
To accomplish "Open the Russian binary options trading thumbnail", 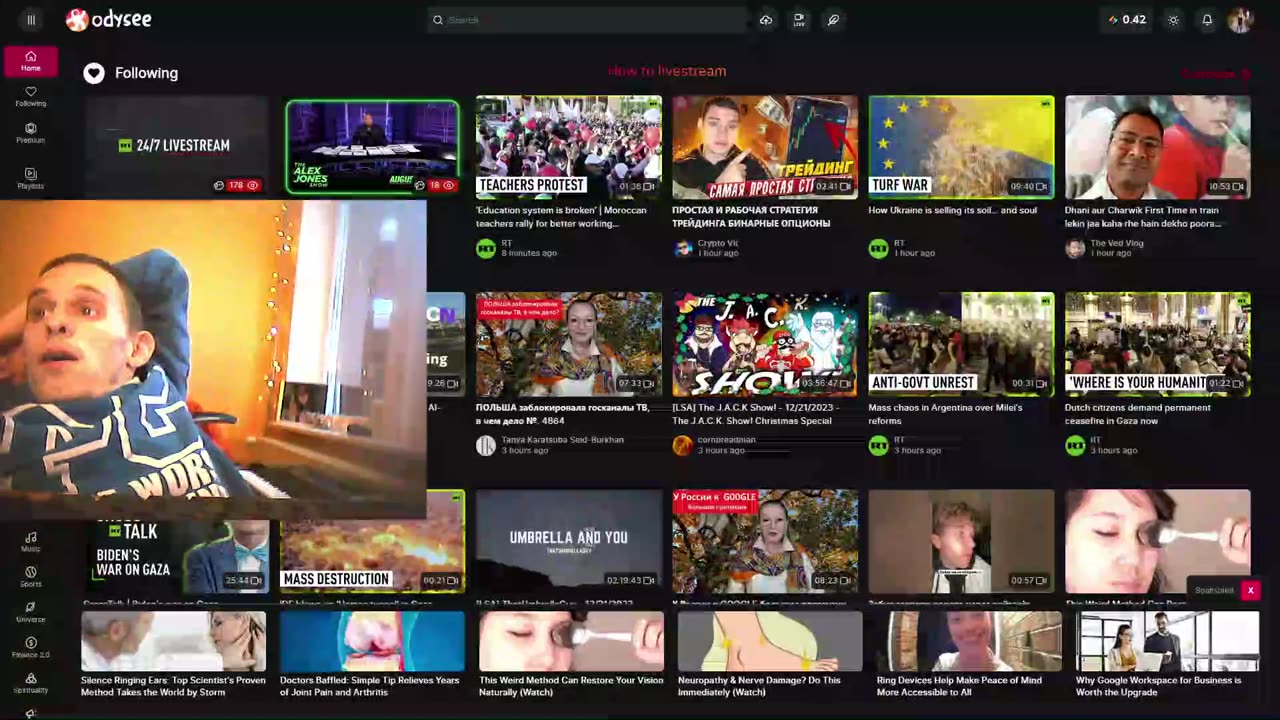I will (765, 147).
